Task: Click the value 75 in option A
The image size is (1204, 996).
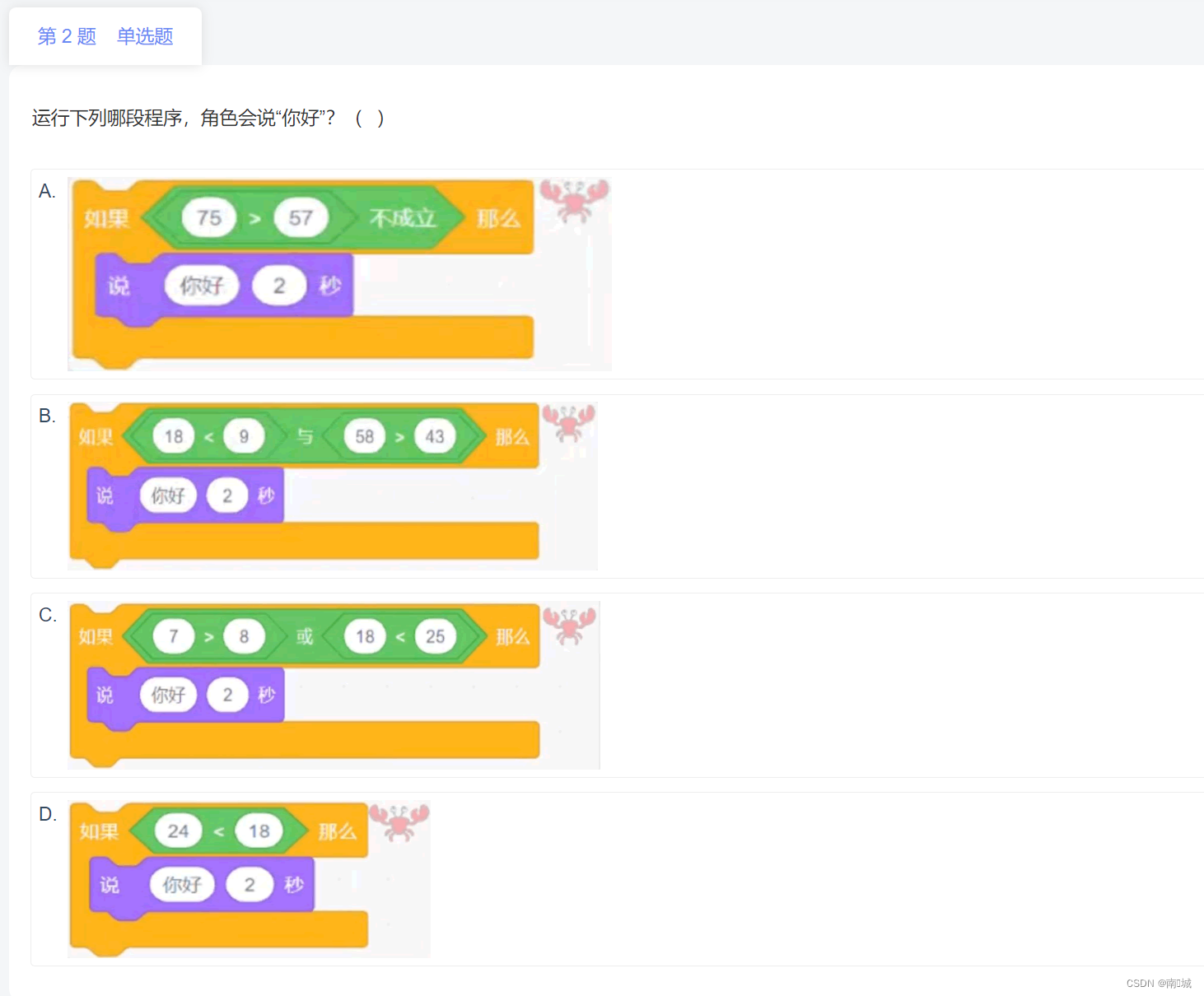Action: click(209, 218)
